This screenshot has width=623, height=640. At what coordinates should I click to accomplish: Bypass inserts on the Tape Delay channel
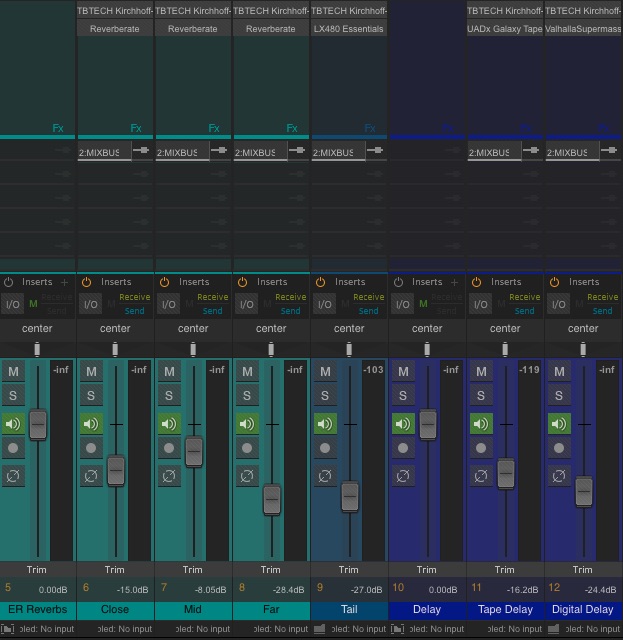click(476, 282)
